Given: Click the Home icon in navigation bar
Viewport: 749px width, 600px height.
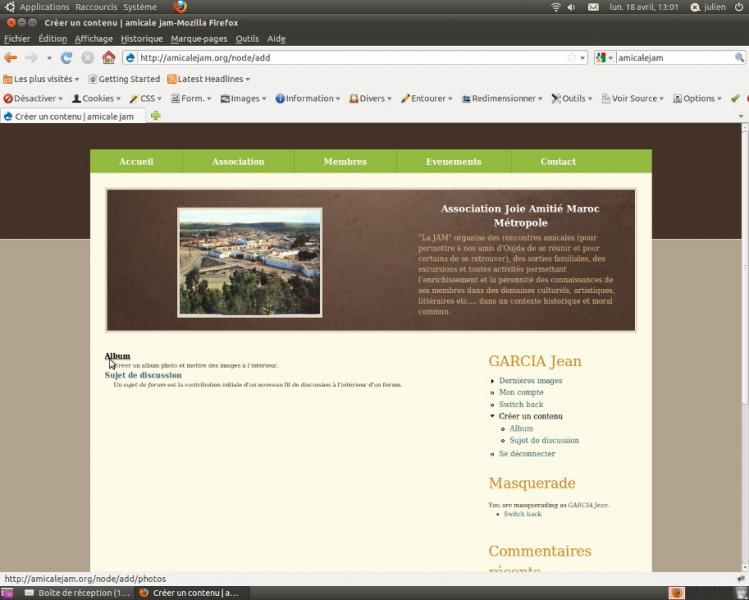Looking at the screenshot, I should [x=108, y=58].
